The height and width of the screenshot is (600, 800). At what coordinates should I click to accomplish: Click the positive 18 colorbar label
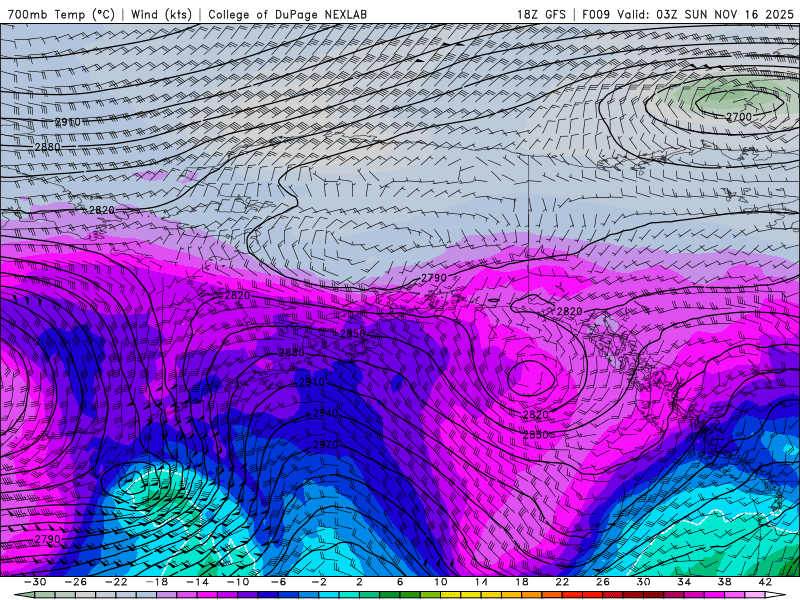click(x=521, y=582)
